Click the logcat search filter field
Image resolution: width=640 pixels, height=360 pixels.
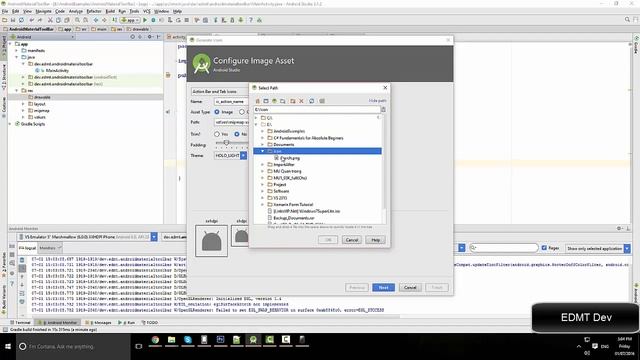[x=504, y=248]
